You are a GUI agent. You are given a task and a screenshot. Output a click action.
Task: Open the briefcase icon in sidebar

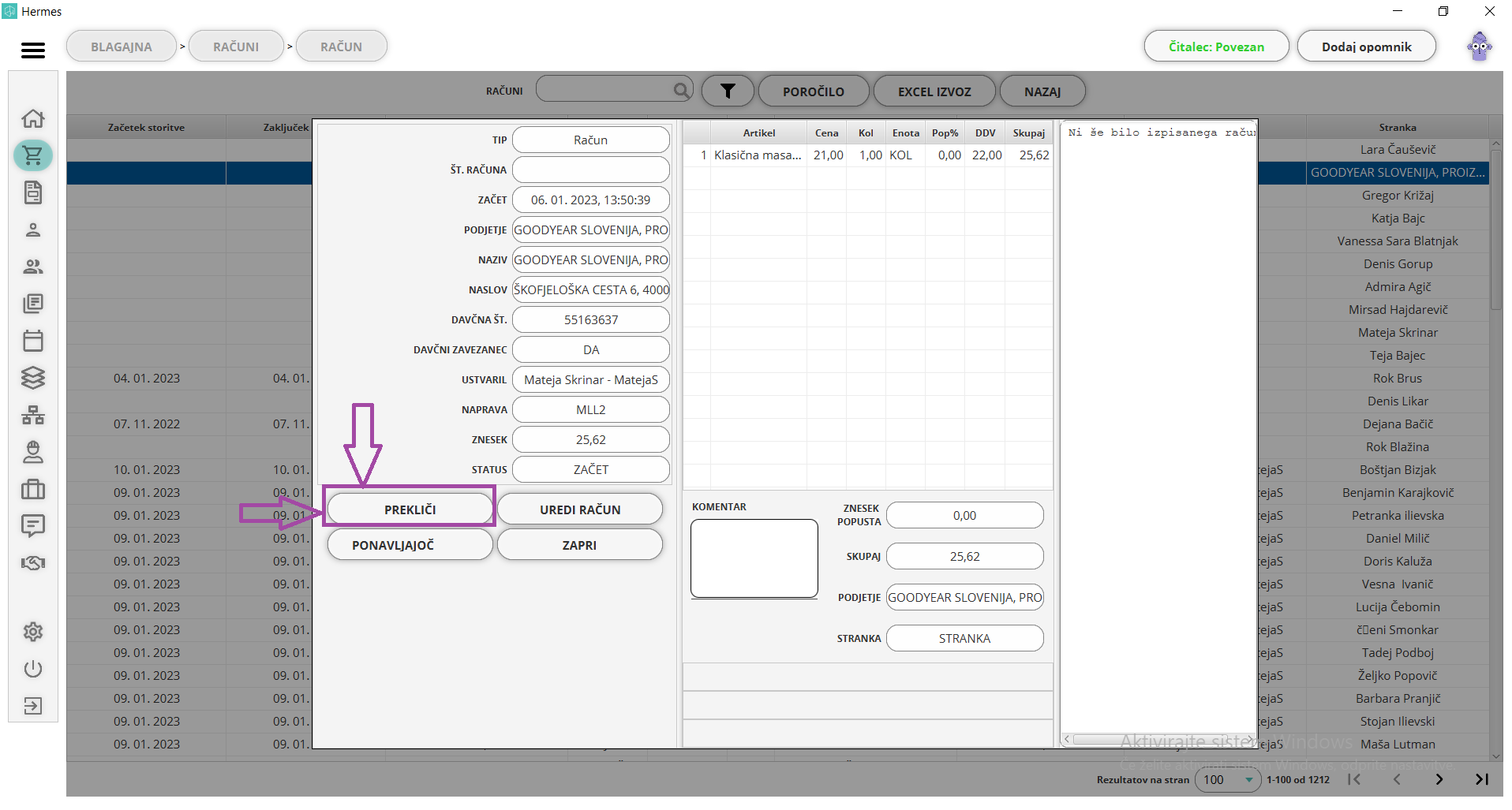tap(33, 489)
